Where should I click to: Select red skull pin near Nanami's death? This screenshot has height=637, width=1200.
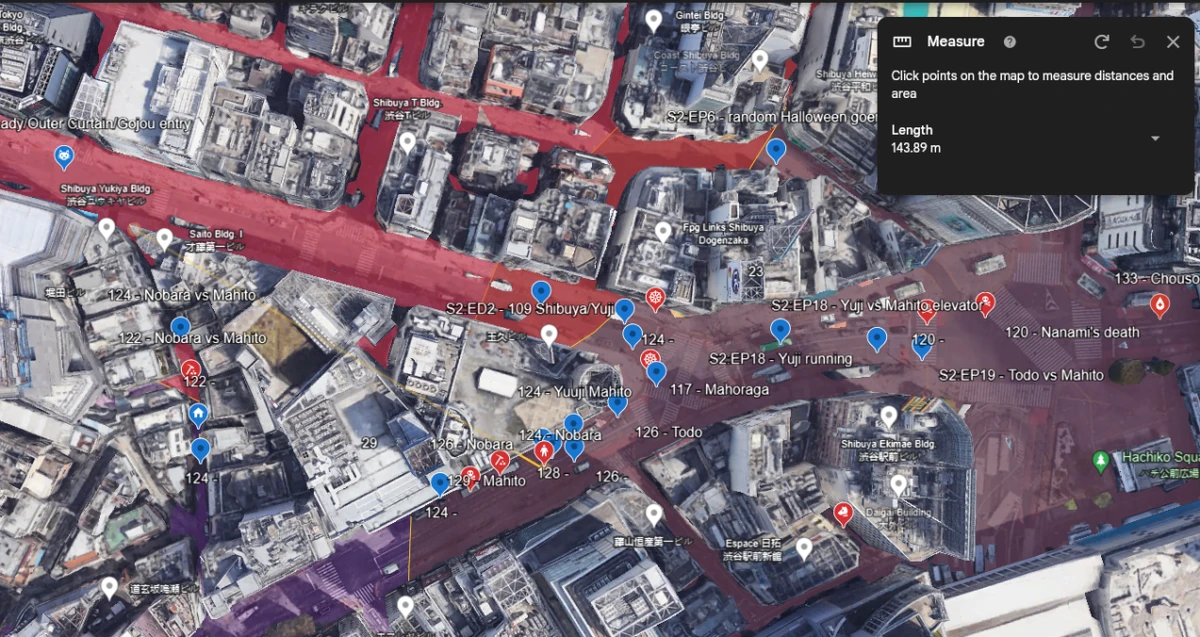tap(987, 304)
